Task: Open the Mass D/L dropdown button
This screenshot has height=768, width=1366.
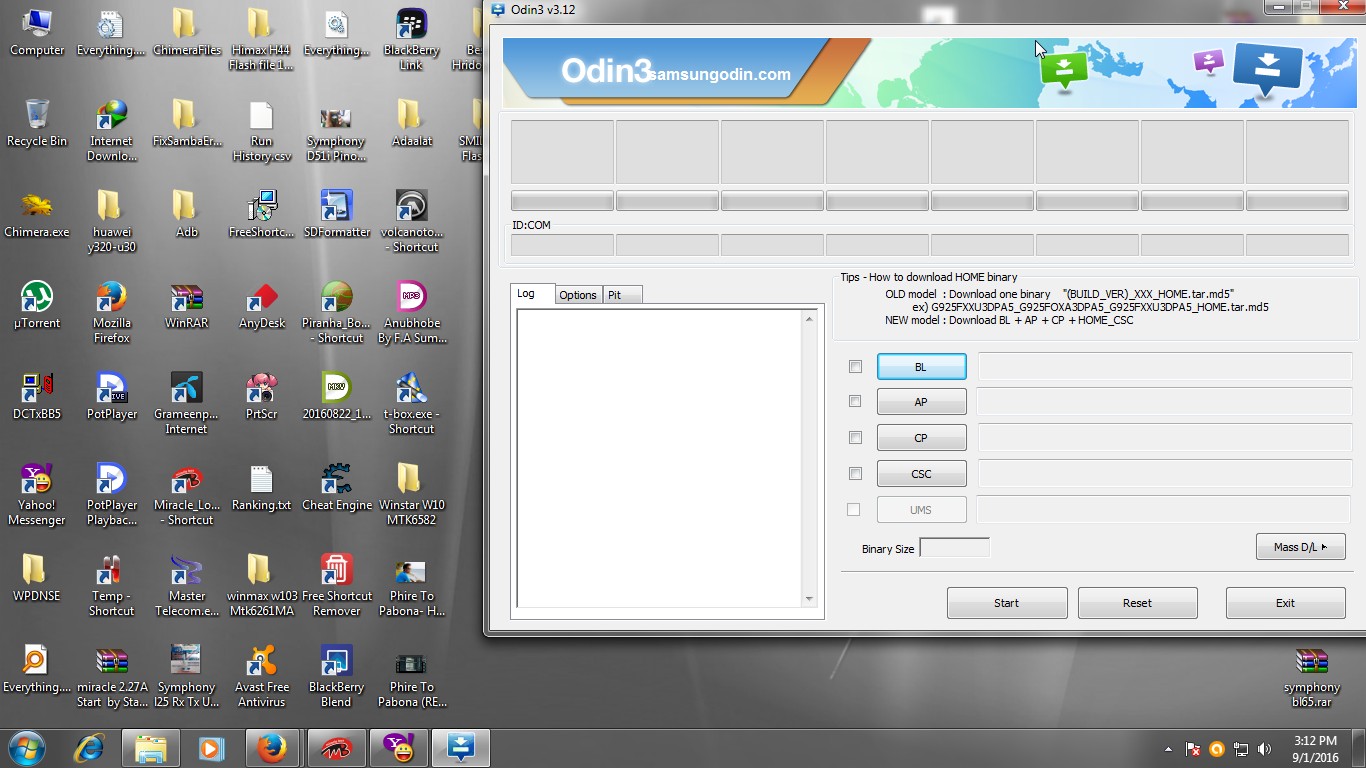Action: pos(1300,547)
